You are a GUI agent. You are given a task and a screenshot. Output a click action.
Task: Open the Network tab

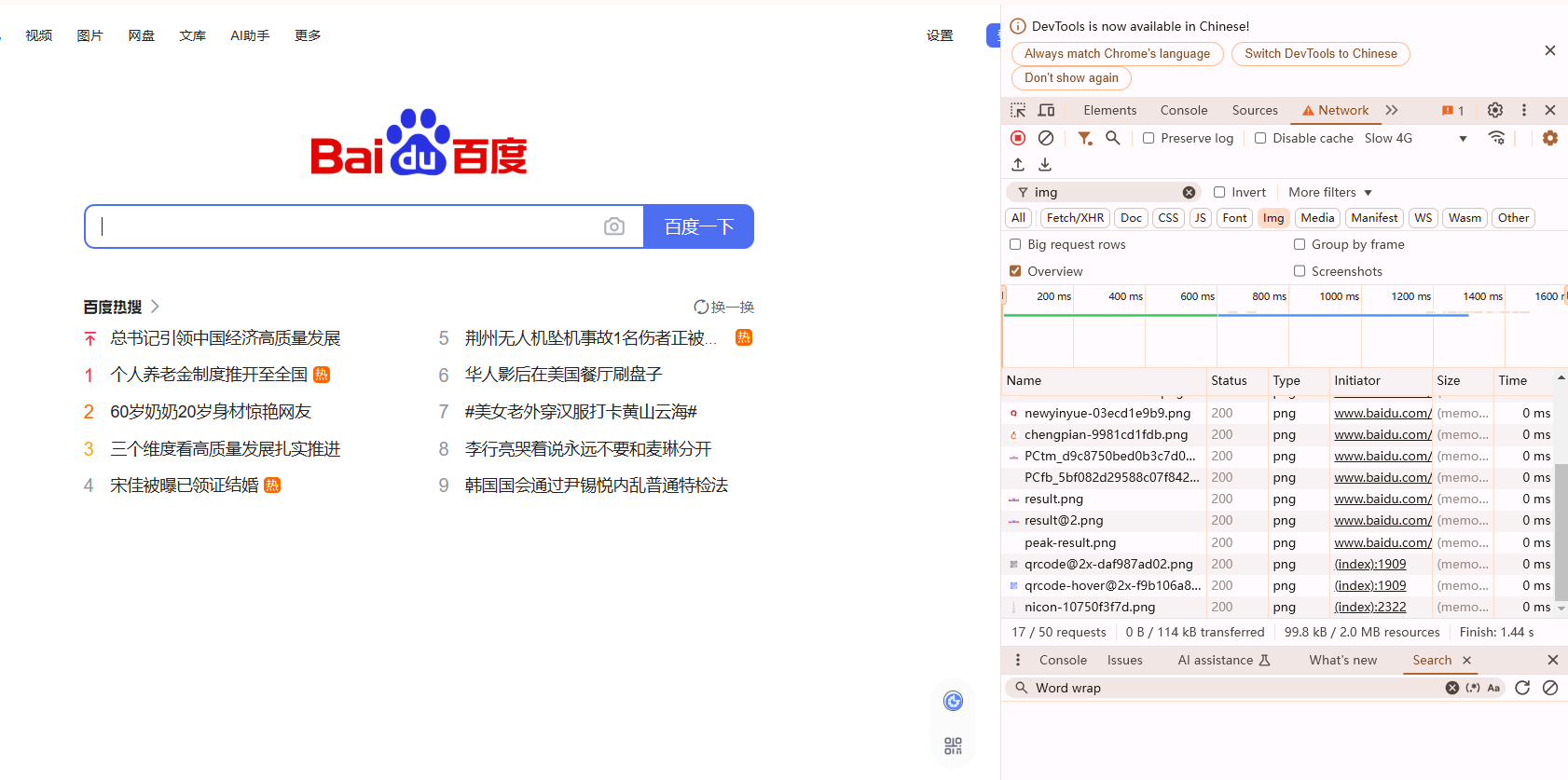[x=1336, y=110]
